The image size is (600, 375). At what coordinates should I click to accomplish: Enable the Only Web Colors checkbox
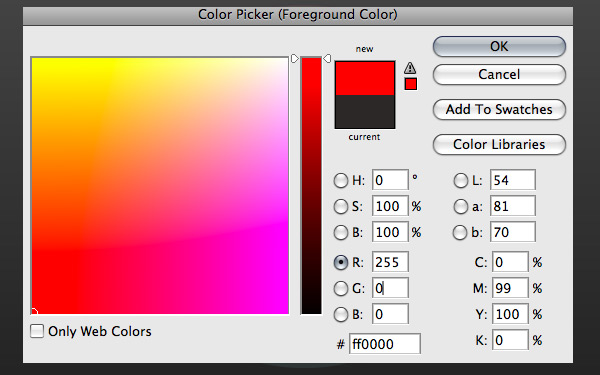click(37, 331)
